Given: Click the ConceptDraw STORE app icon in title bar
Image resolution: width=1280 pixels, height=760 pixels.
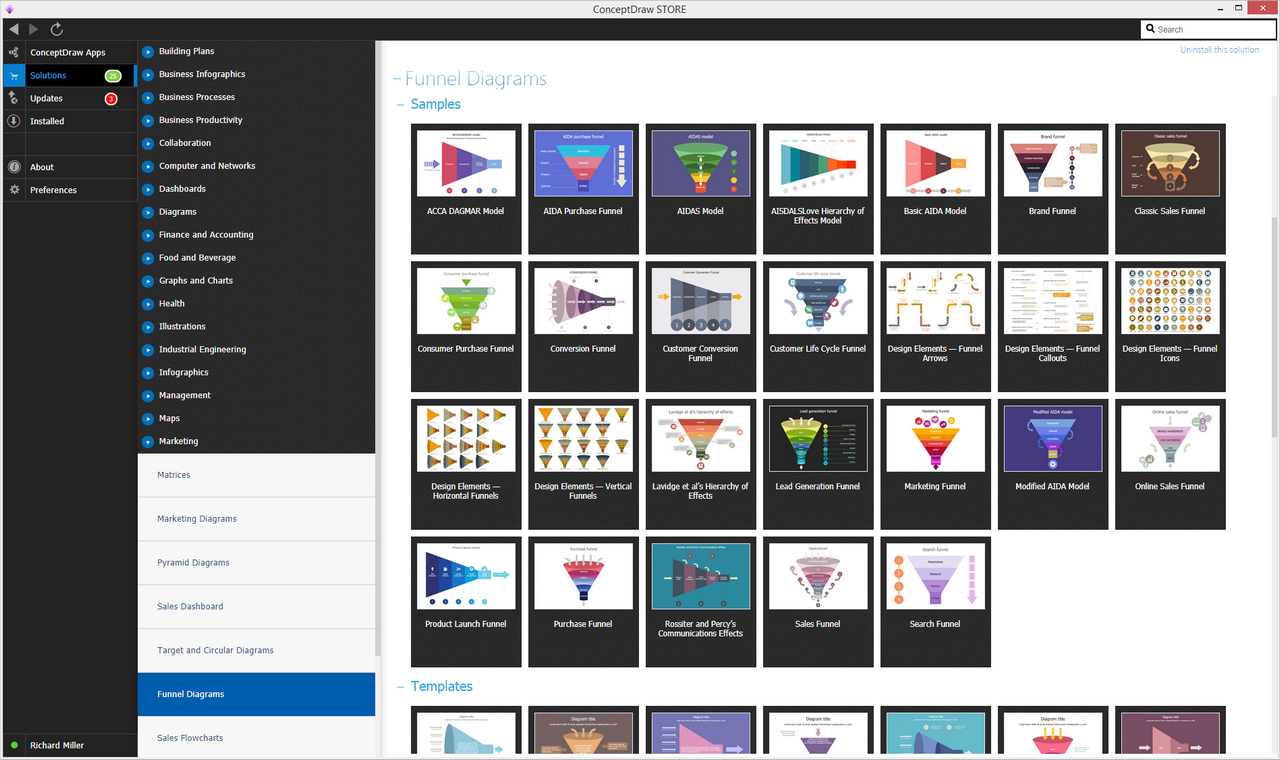Looking at the screenshot, I should click(9, 9).
